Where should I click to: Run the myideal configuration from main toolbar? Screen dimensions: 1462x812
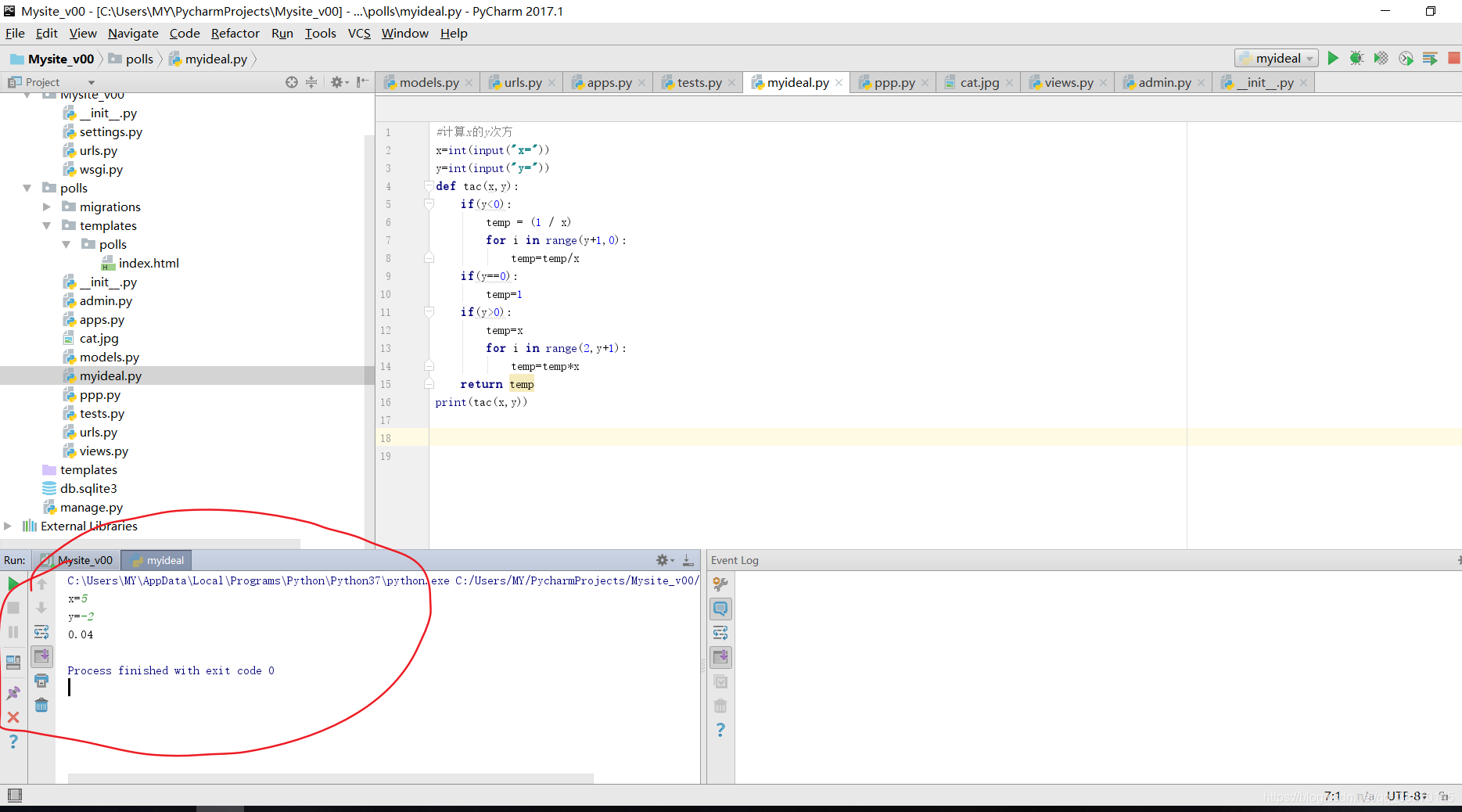point(1333,58)
